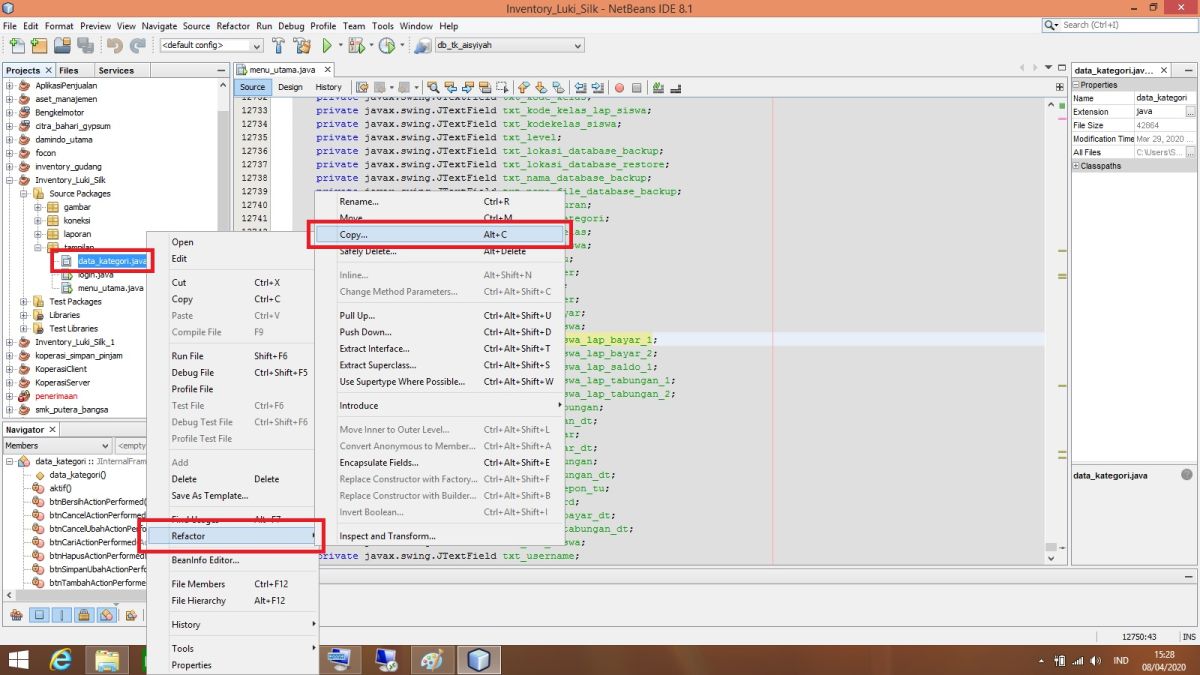
Task: Open the Refactor menu in the menu bar
Action: tap(233, 25)
